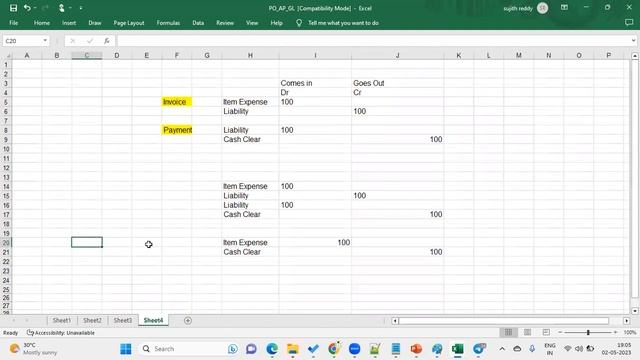Viewport: 640px width, 360px height.
Task: Select column C header
Action: click(87, 55)
